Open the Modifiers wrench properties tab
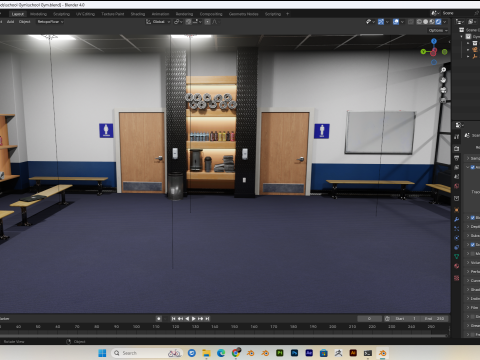Screen dimensions: 480x360 tap(457, 219)
